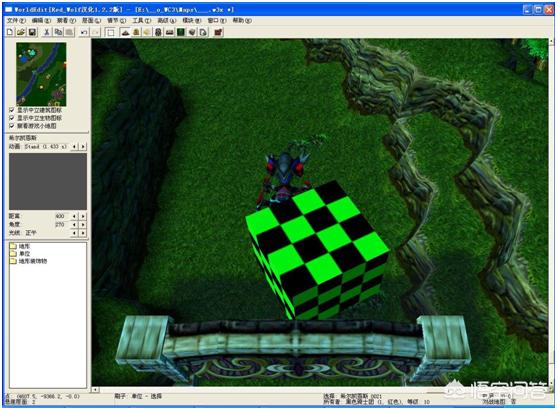
Task: Open the Object Manager toolbar icon
Action: 192,32
